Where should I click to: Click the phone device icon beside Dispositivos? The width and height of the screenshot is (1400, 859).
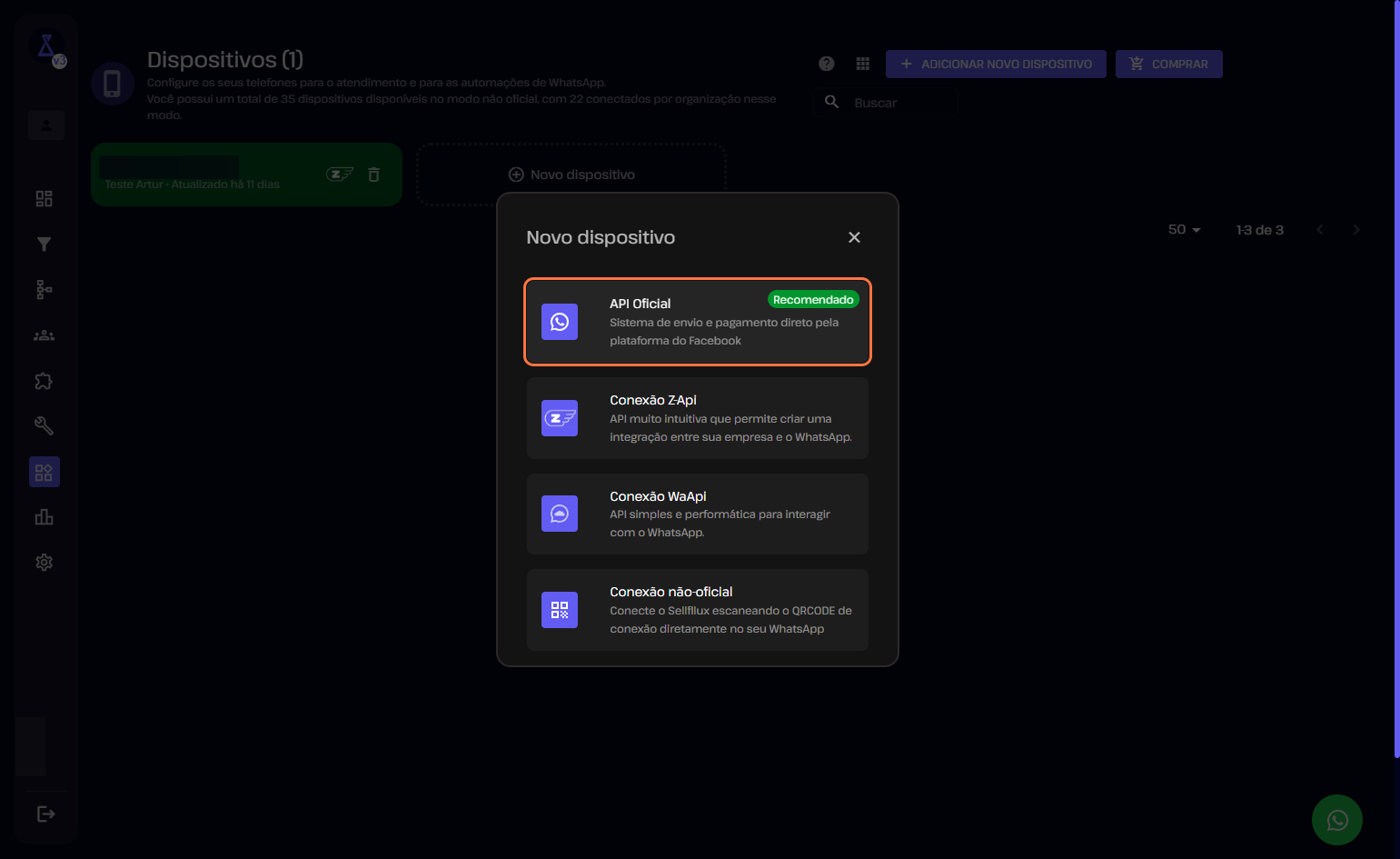point(113,84)
